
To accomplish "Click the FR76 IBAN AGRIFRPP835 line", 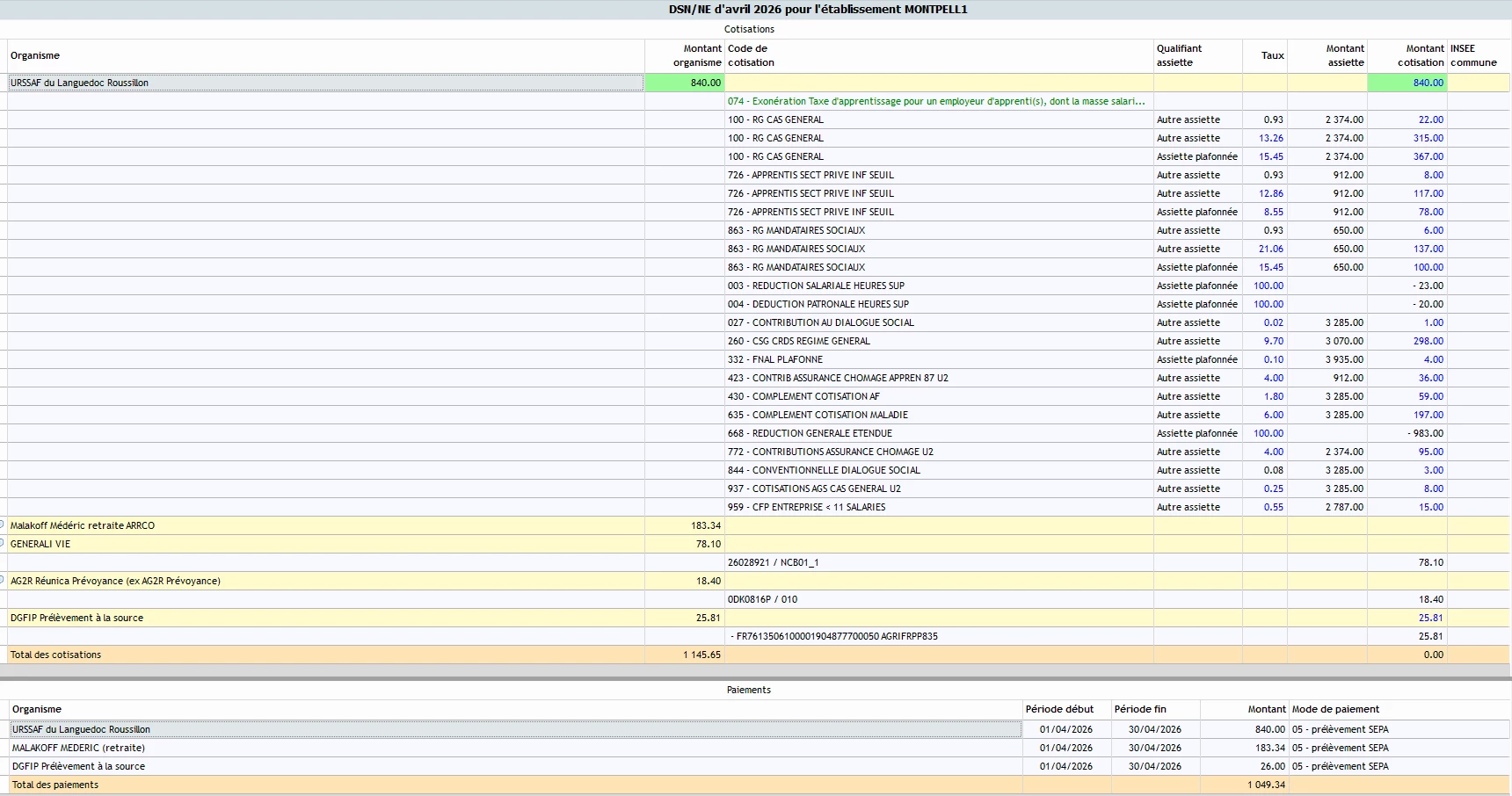I will [834, 636].
